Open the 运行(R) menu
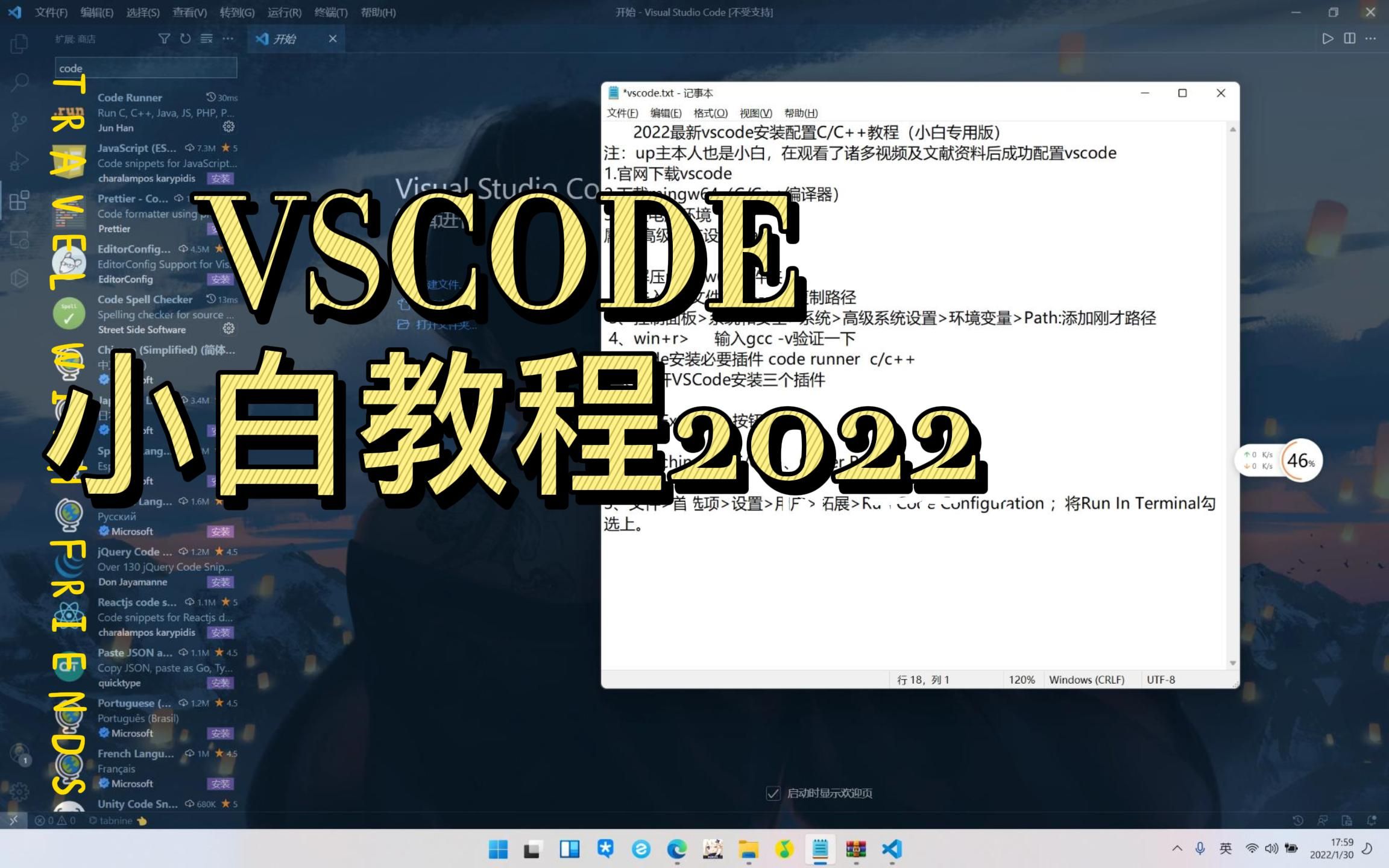Screen dimensions: 1389x868 coord(284,12)
